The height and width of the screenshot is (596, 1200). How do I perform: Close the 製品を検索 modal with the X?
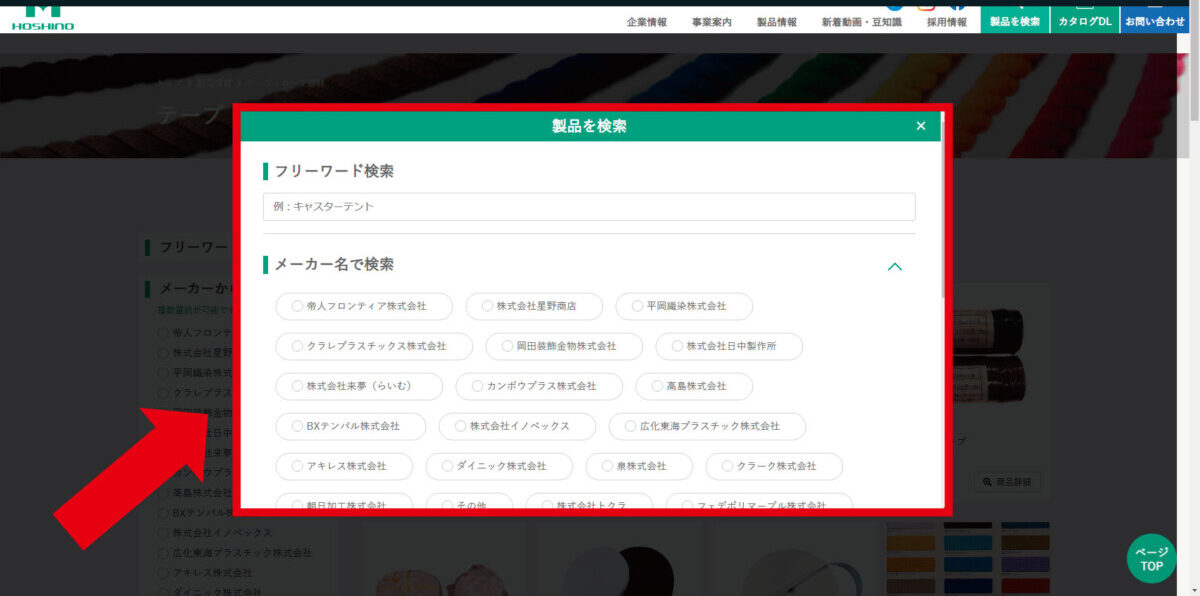pos(921,126)
